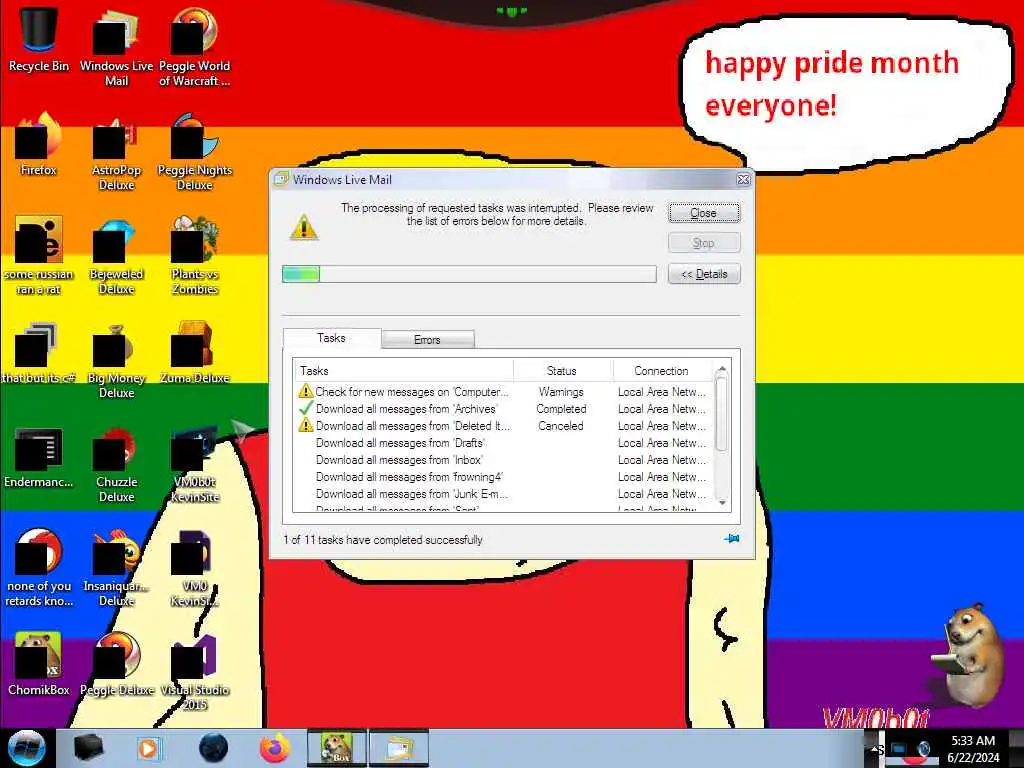1024x768 pixels.
Task: Switch to the Errors tab
Action: 428,340
